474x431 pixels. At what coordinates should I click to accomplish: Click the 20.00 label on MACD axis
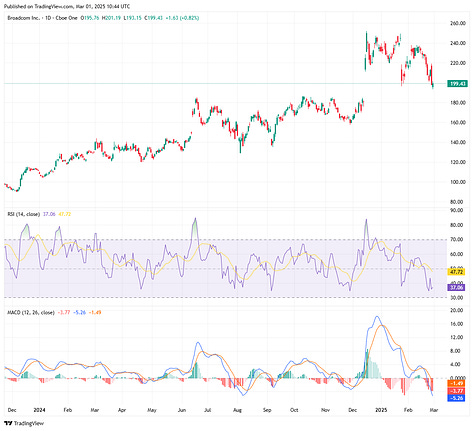(456, 310)
